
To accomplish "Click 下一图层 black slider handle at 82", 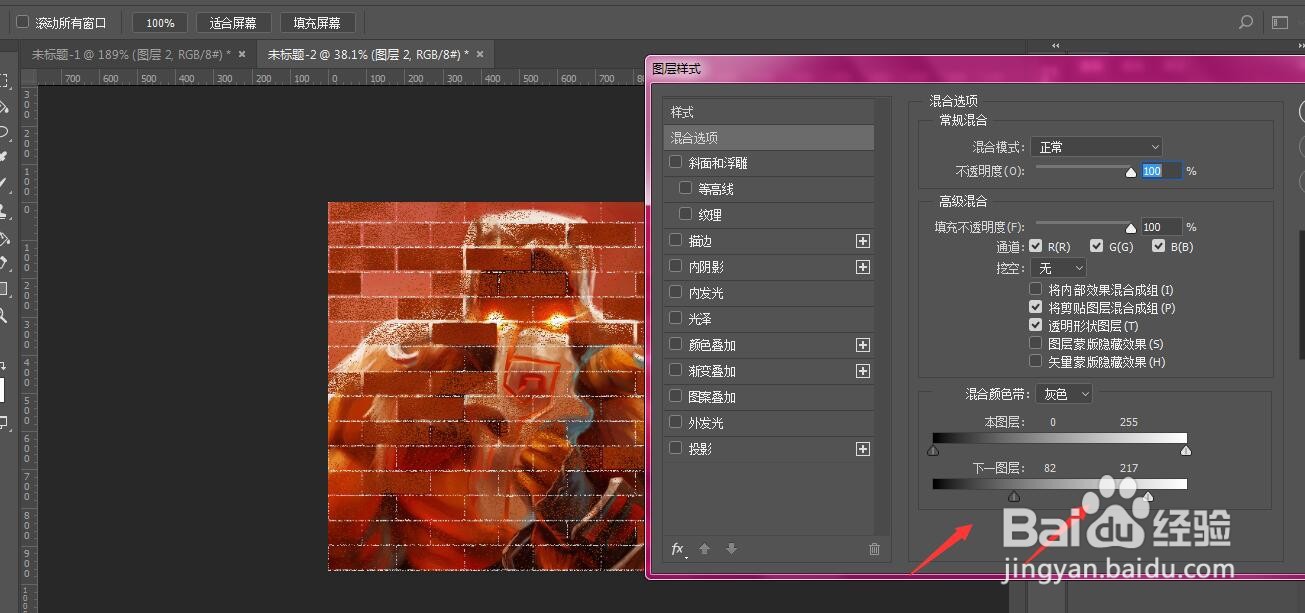I will pyautogui.click(x=1014, y=496).
